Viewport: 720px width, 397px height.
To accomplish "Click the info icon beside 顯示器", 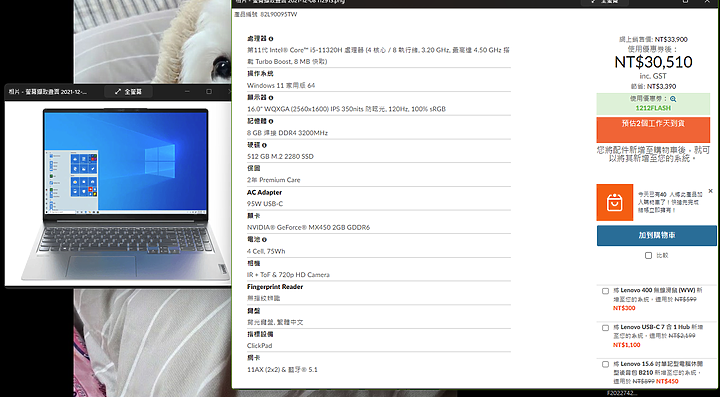I will (x=271, y=98).
